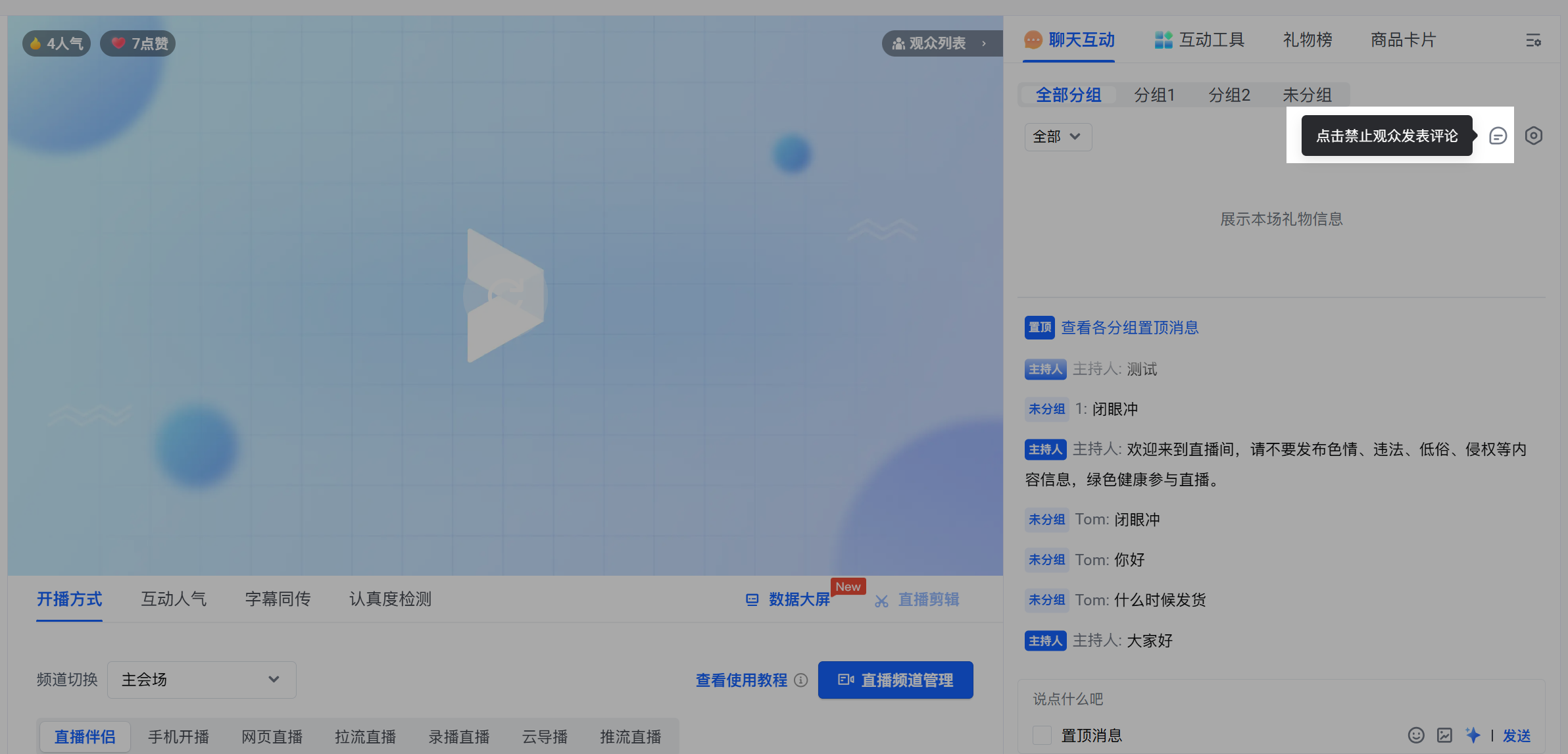This screenshot has height=754, width=1568.
Task: Switch to the 字幕同传 tab
Action: [278, 599]
